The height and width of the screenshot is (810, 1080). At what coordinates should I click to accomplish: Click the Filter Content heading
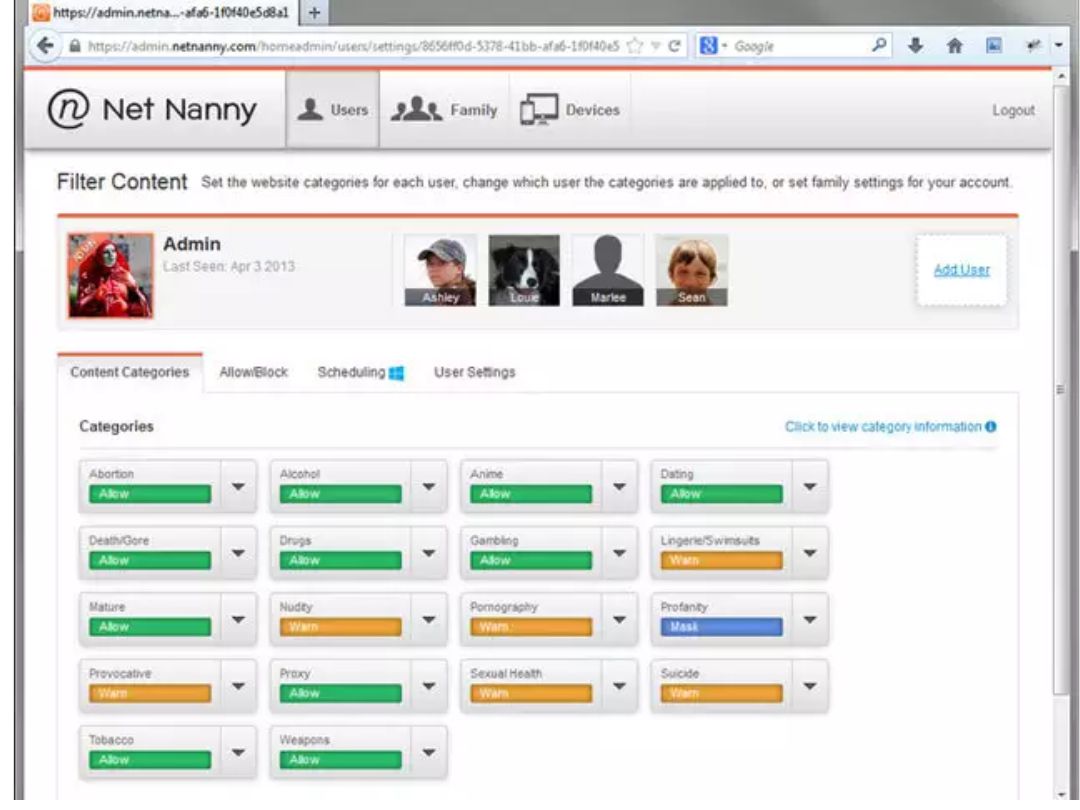122,182
